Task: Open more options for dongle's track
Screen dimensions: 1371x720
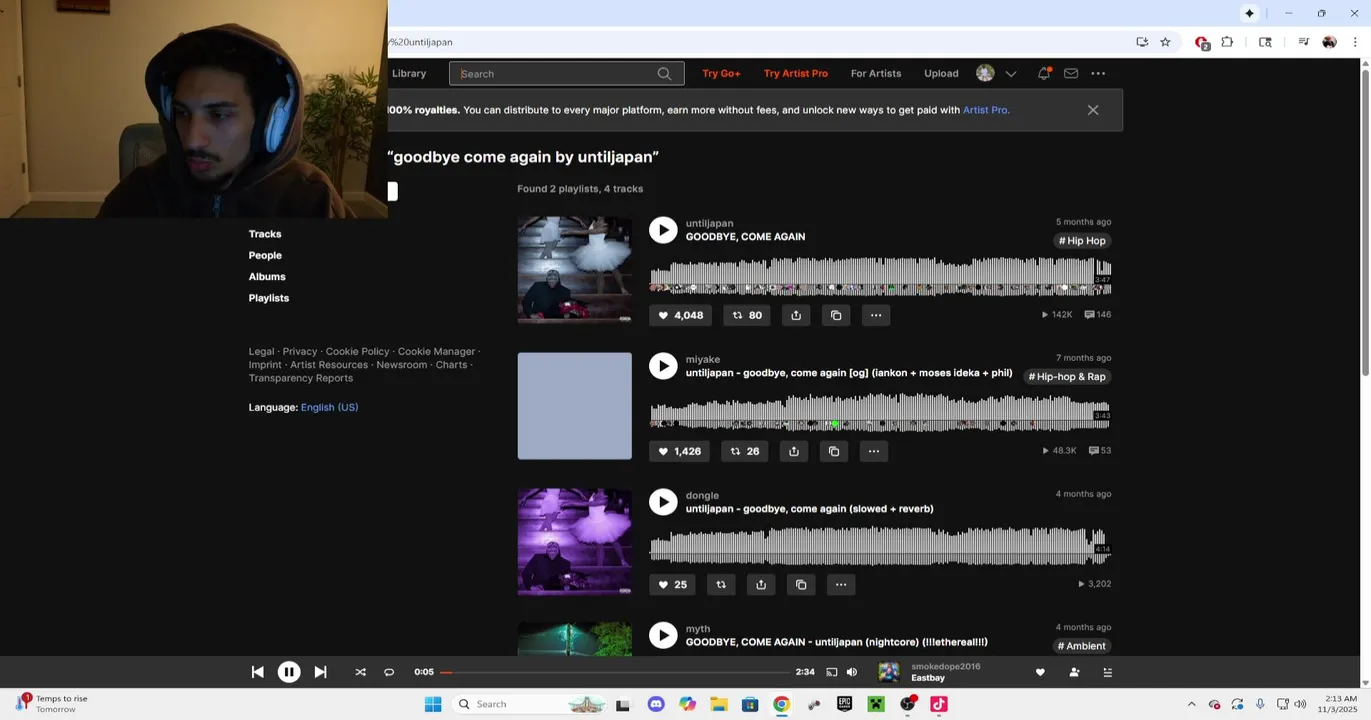Action: pos(841,584)
